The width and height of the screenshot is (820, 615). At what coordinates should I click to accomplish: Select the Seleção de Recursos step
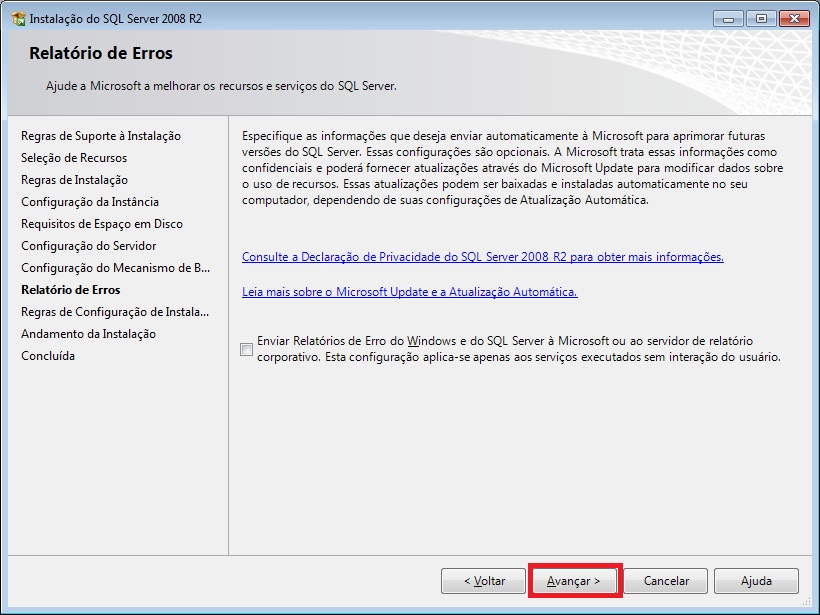[x=74, y=158]
